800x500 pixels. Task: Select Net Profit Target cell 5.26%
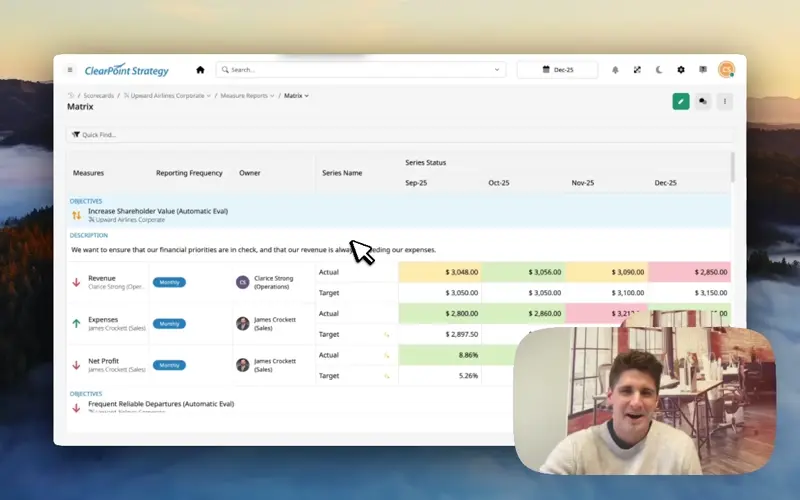(x=440, y=376)
